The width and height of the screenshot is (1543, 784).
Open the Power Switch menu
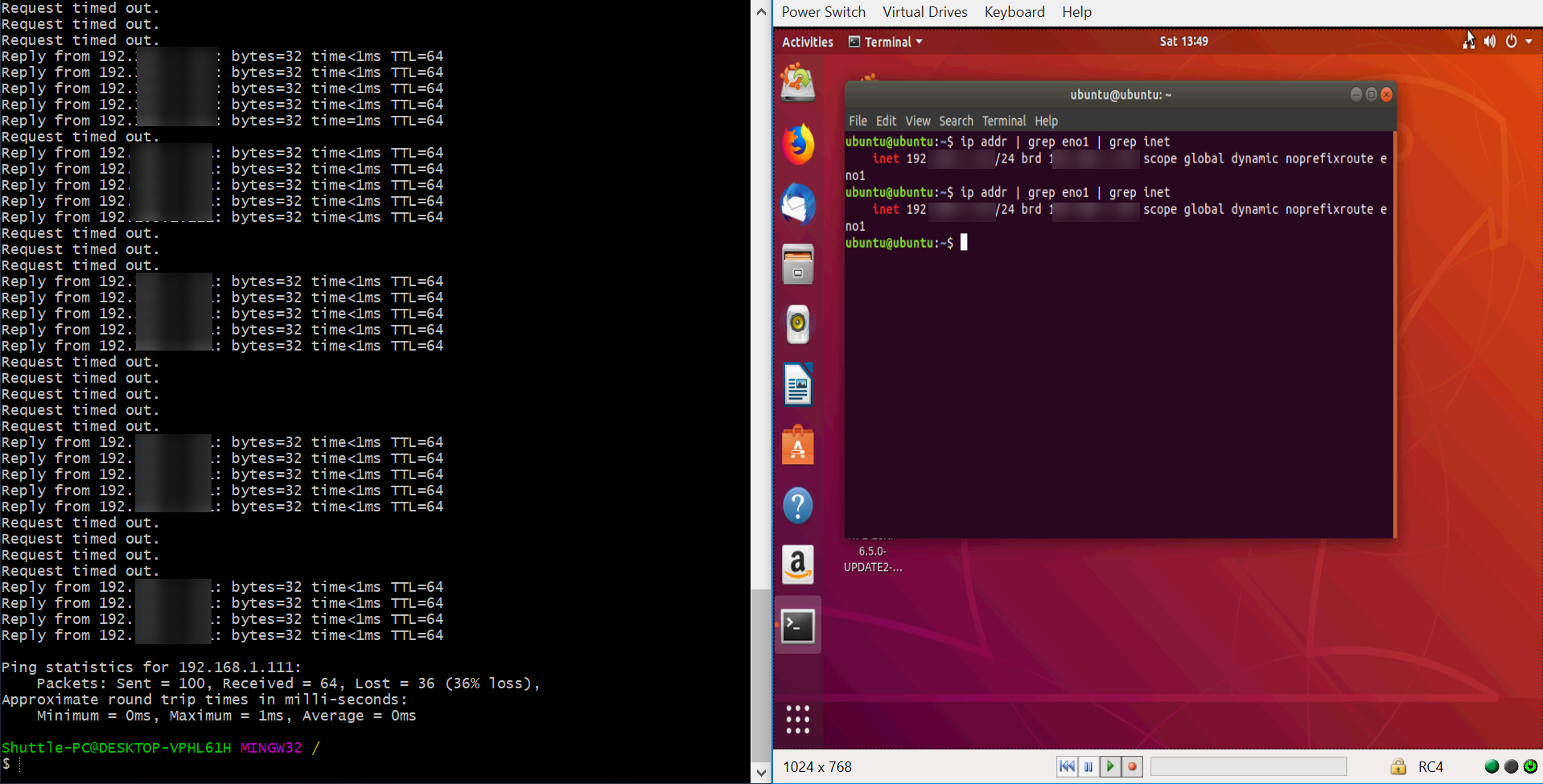823,12
